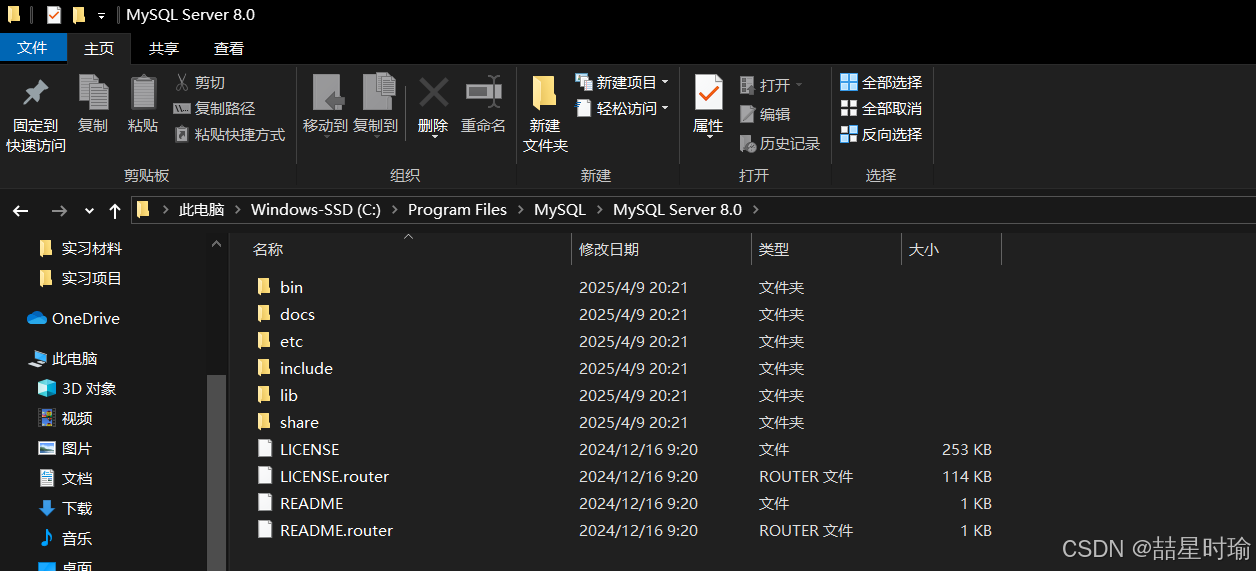Click the Paste (粘贴) ribbon icon
The image size is (1256, 571).
click(x=143, y=93)
